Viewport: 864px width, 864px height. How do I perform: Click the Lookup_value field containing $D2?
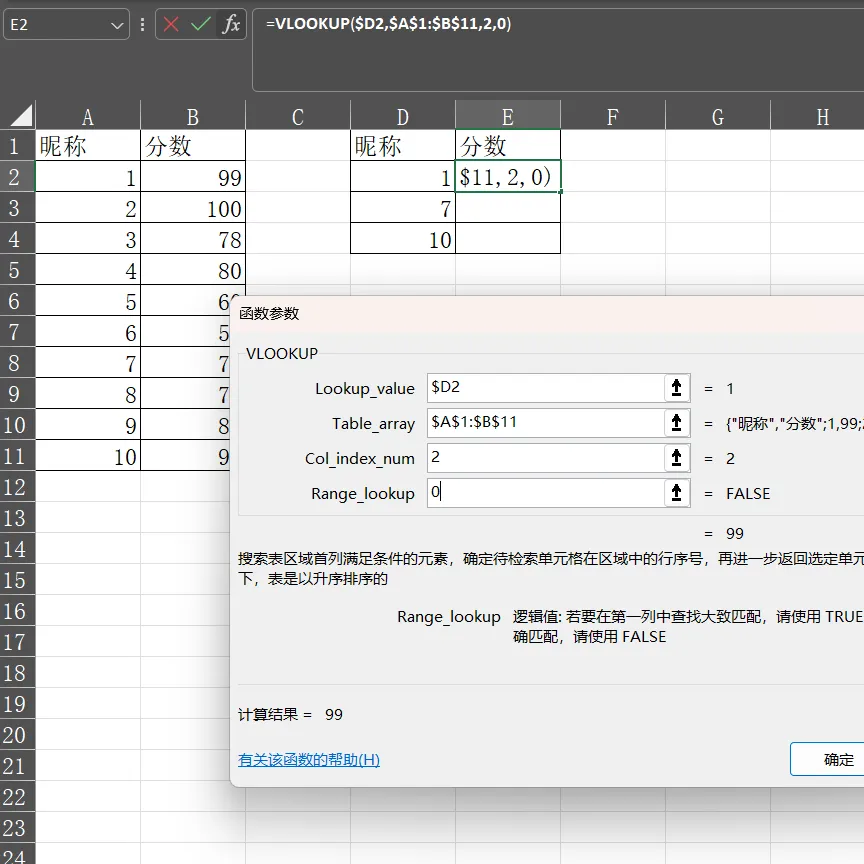[x=546, y=388]
